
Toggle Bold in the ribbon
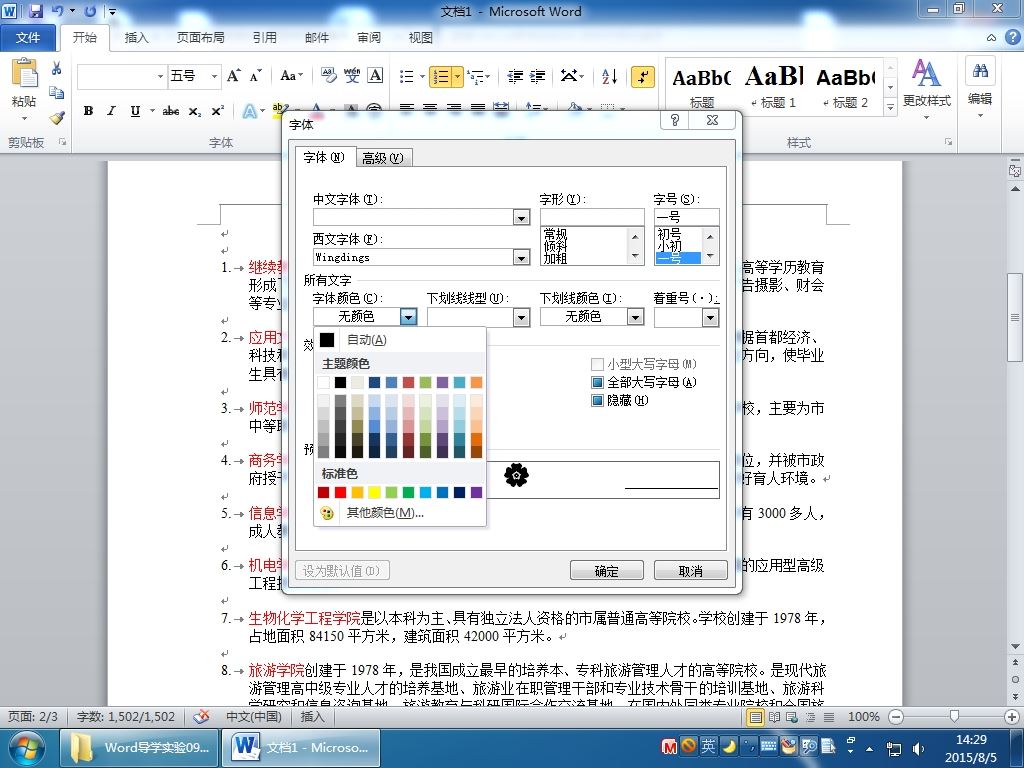88,111
